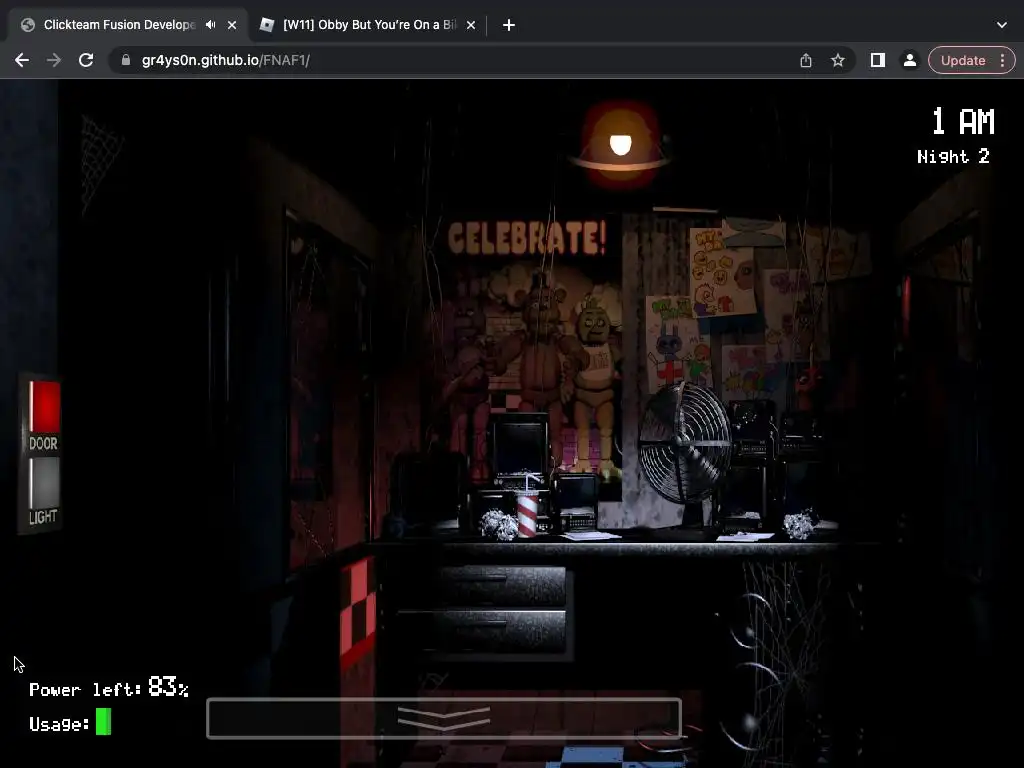The height and width of the screenshot is (768, 1024).
Task: Click the striped soda cup on the desk
Action: tap(527, 507)
